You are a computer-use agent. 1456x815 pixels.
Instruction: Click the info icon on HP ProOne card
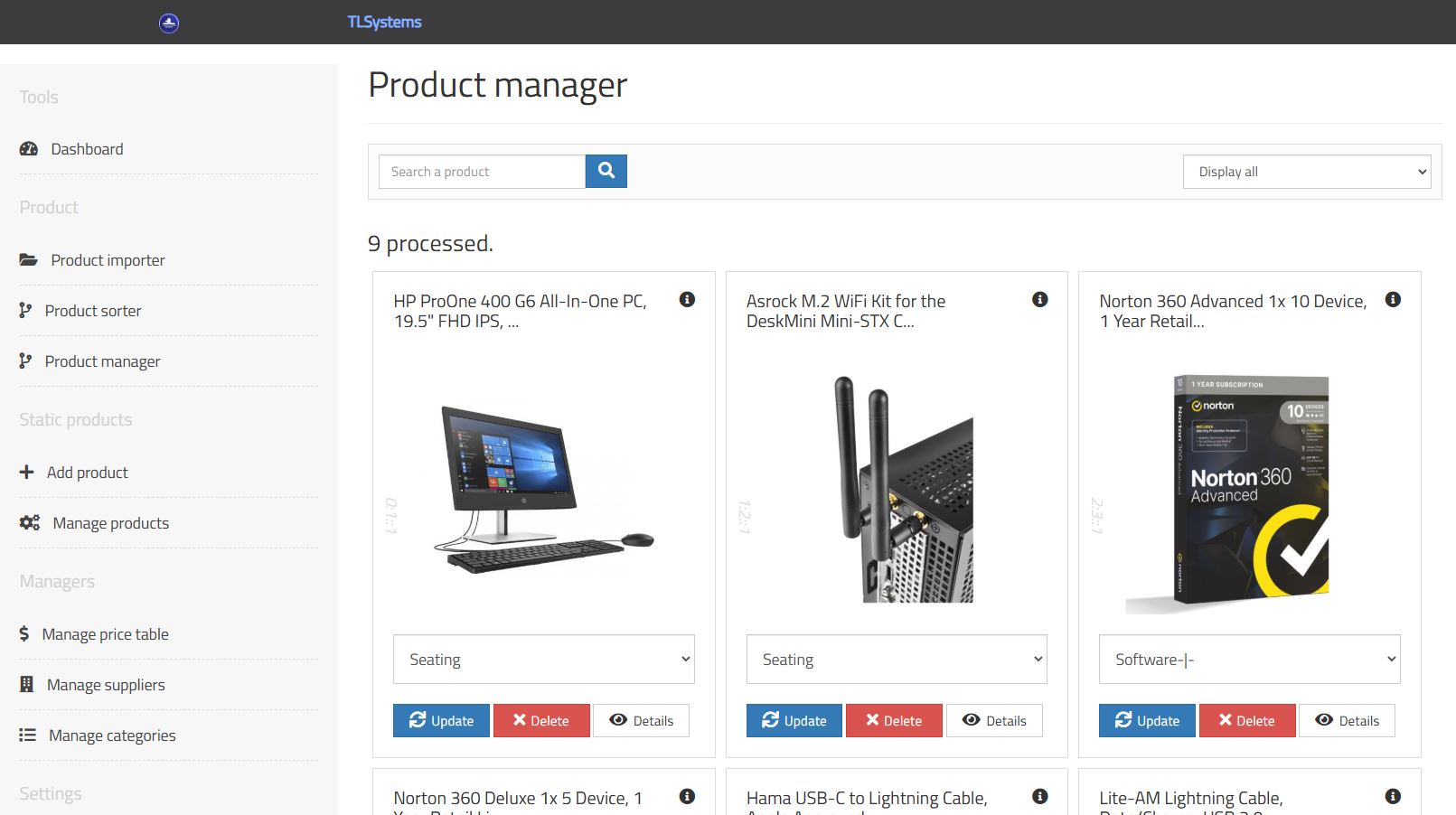(x=687, y=299)
